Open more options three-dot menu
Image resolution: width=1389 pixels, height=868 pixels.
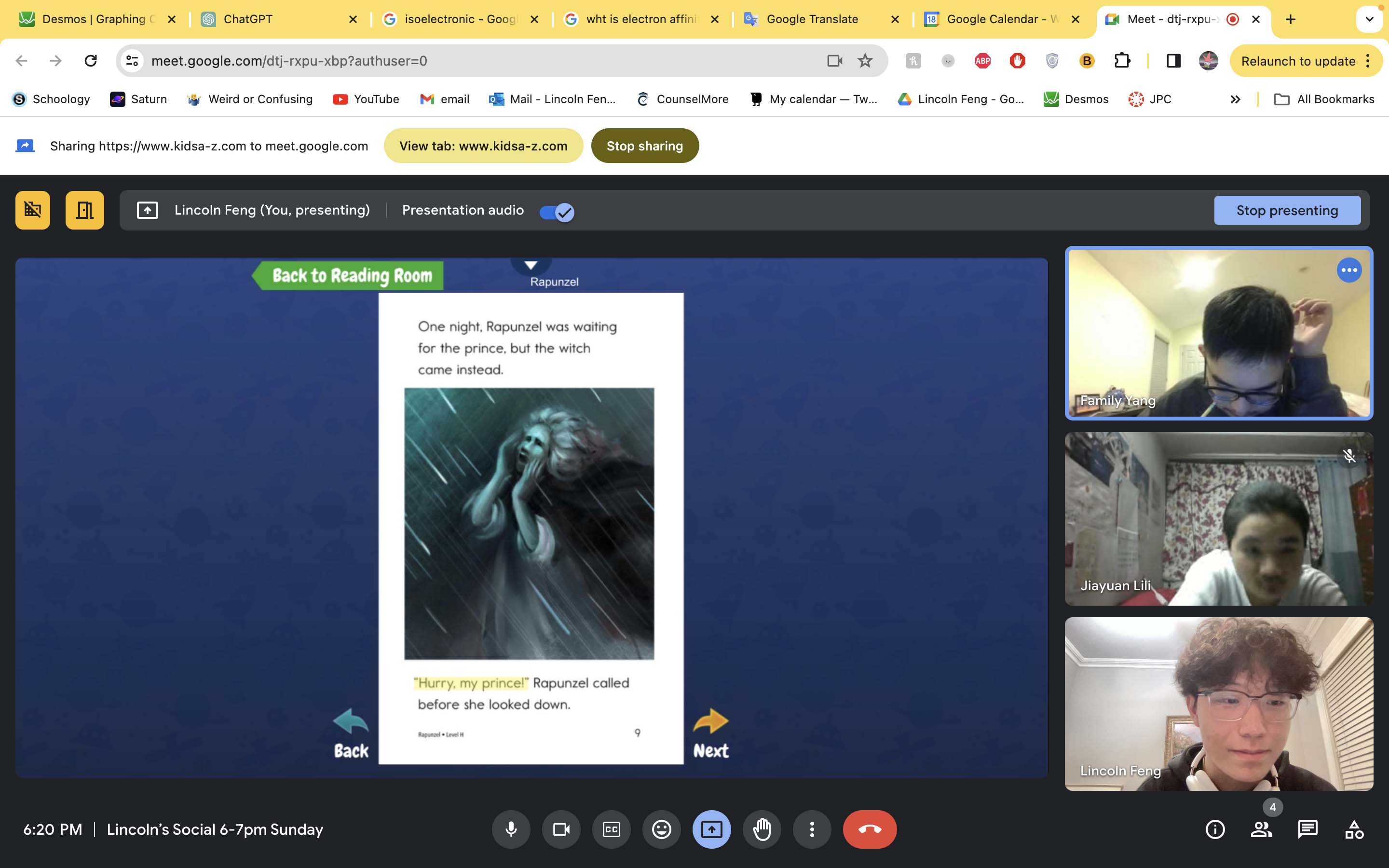tap(812, 829)
